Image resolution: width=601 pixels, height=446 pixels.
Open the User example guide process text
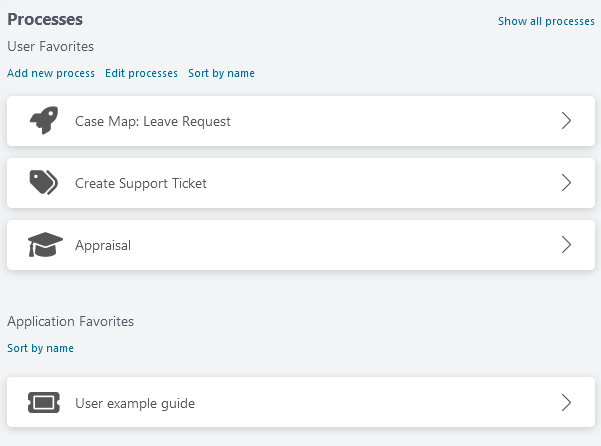point(135,403)
